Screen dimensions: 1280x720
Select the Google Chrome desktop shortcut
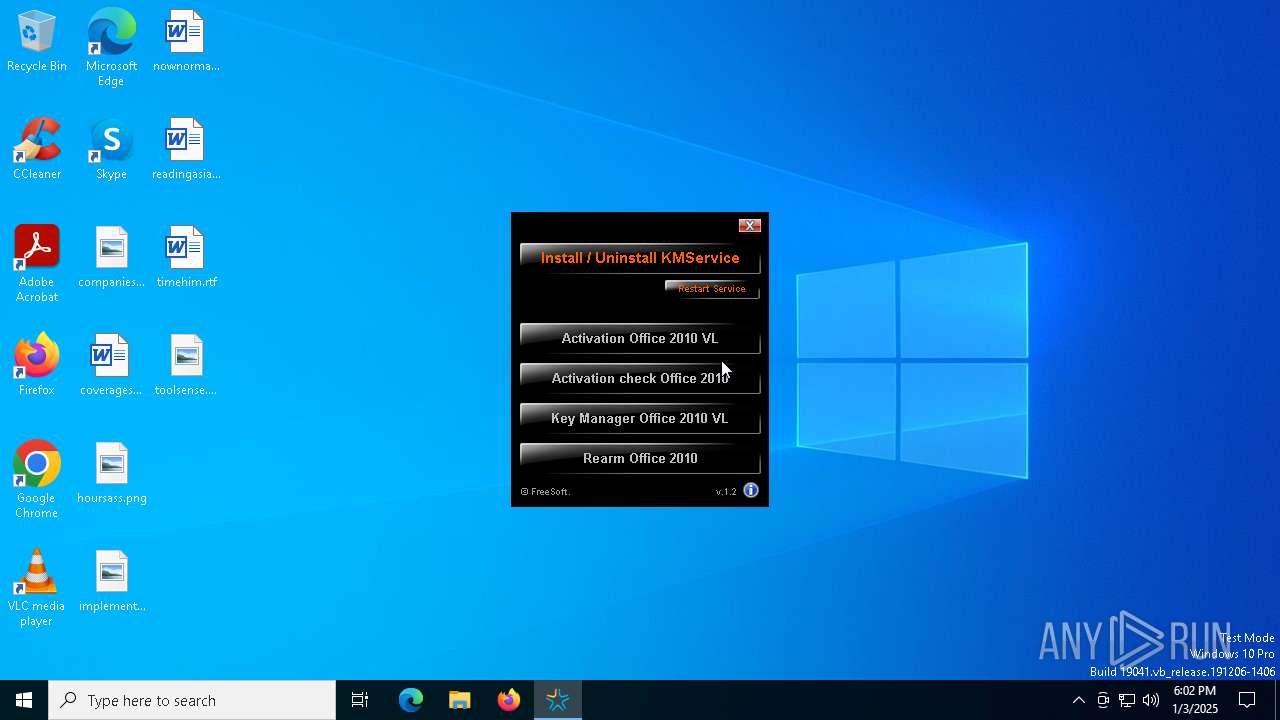click(x=37, y=480)
